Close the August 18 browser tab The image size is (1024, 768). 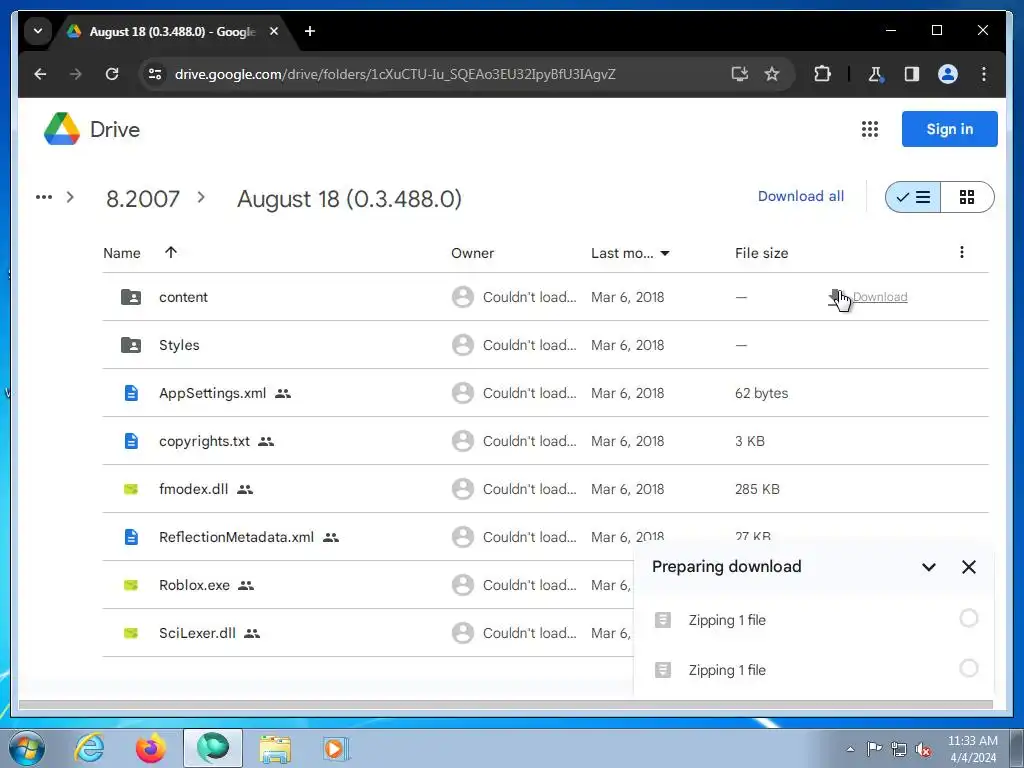tap(274, 31)
